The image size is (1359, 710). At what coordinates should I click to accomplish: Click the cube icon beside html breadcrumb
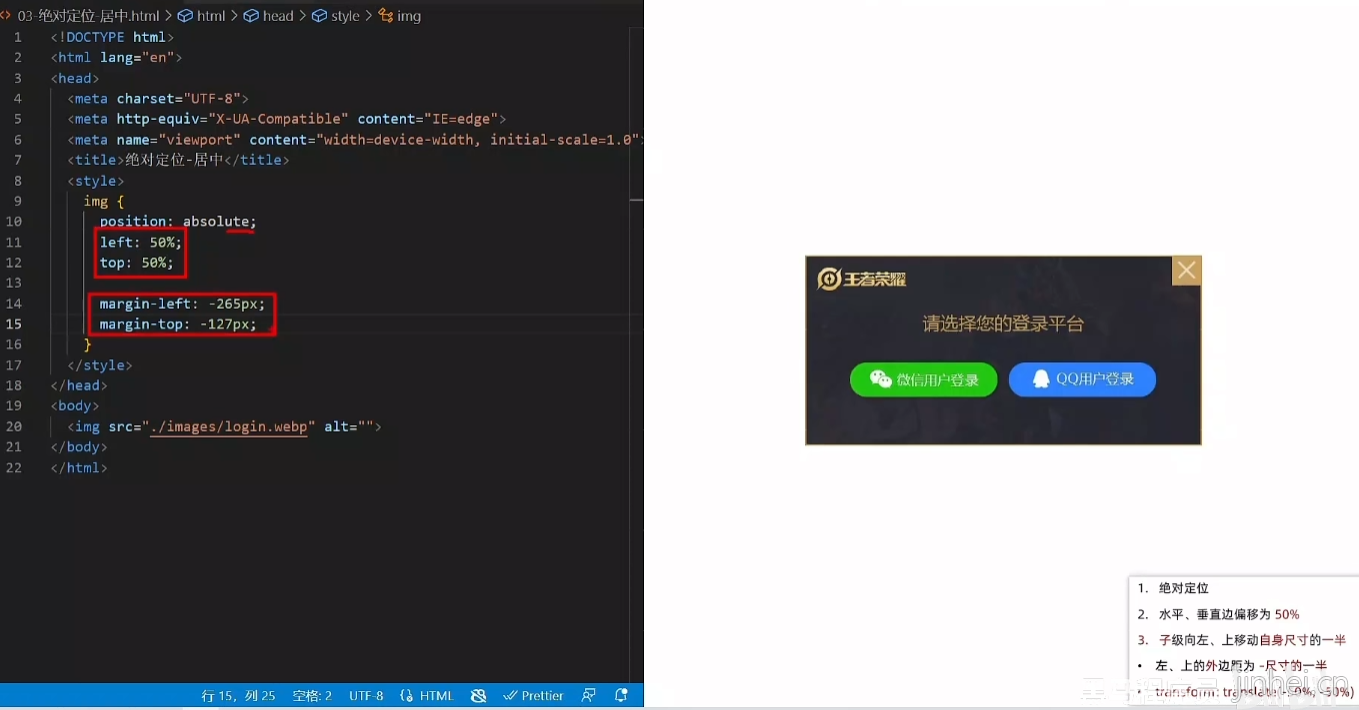pyautogui.click(x=185, y=16)
